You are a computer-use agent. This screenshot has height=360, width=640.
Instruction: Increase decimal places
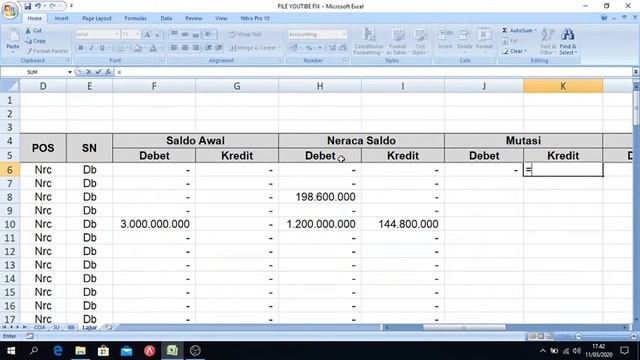[332, 48]
